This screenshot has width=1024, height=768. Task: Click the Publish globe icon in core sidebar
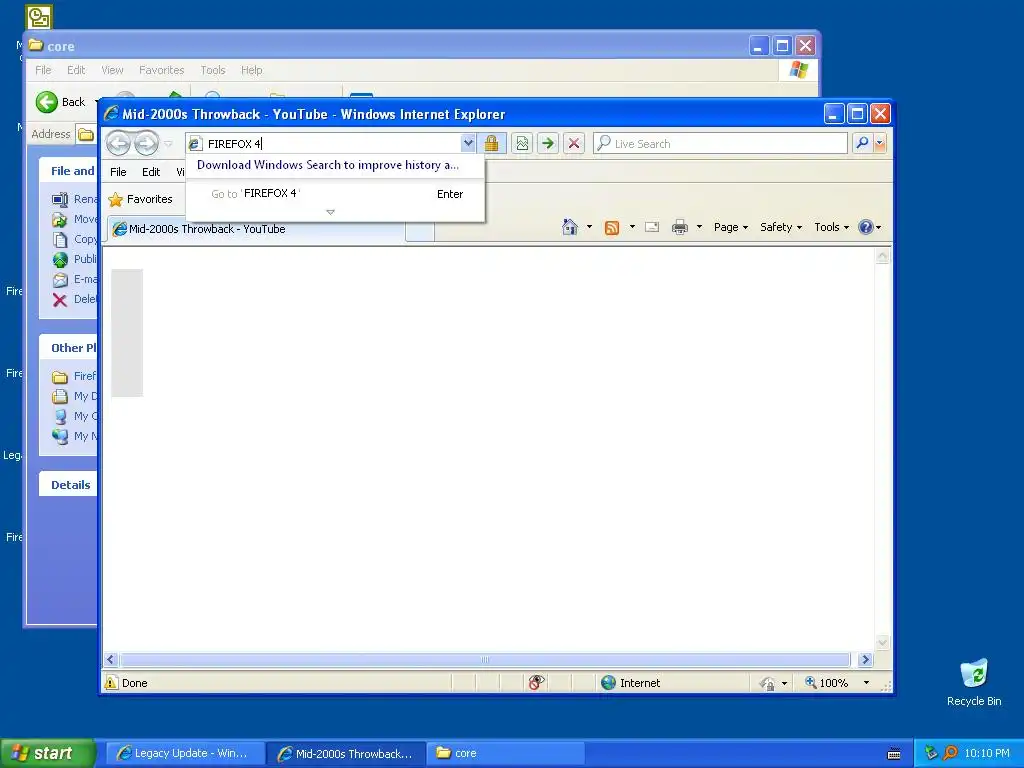point(60,260)
